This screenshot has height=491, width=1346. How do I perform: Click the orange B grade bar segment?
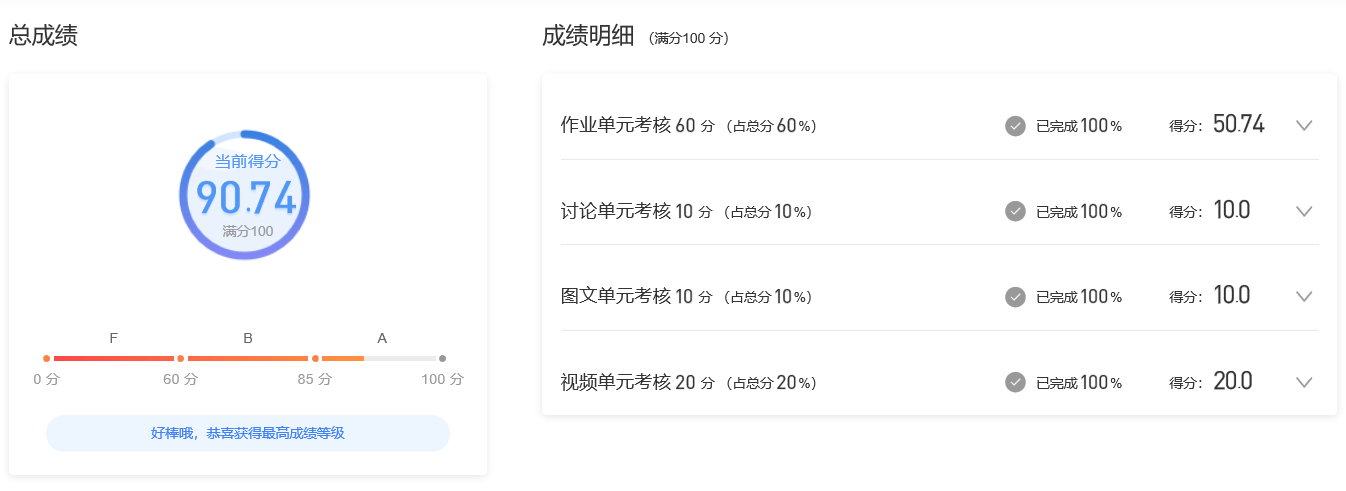pos(247,358)
